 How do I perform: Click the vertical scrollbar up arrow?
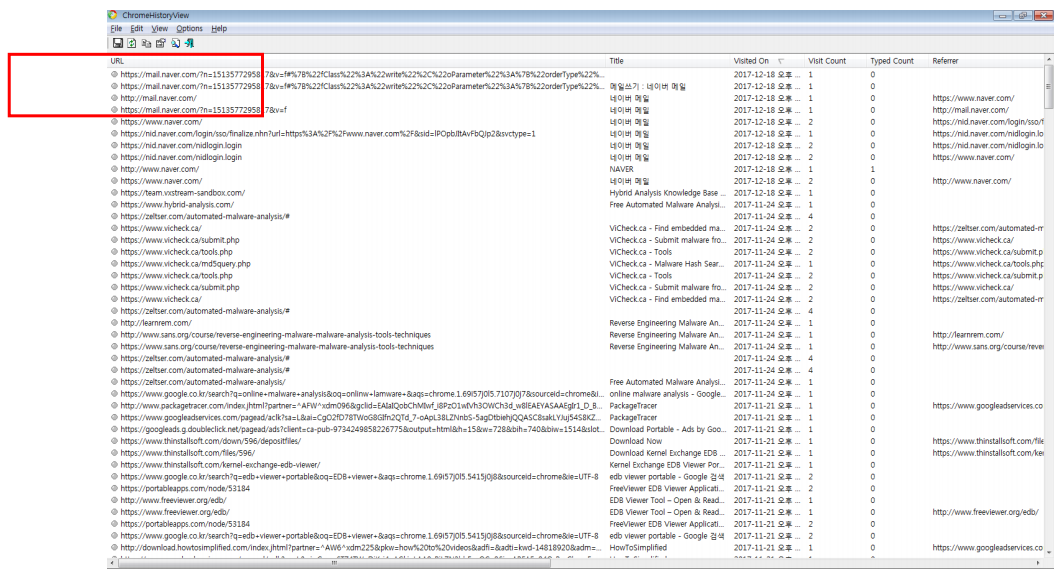click(x=1049, y=61)
